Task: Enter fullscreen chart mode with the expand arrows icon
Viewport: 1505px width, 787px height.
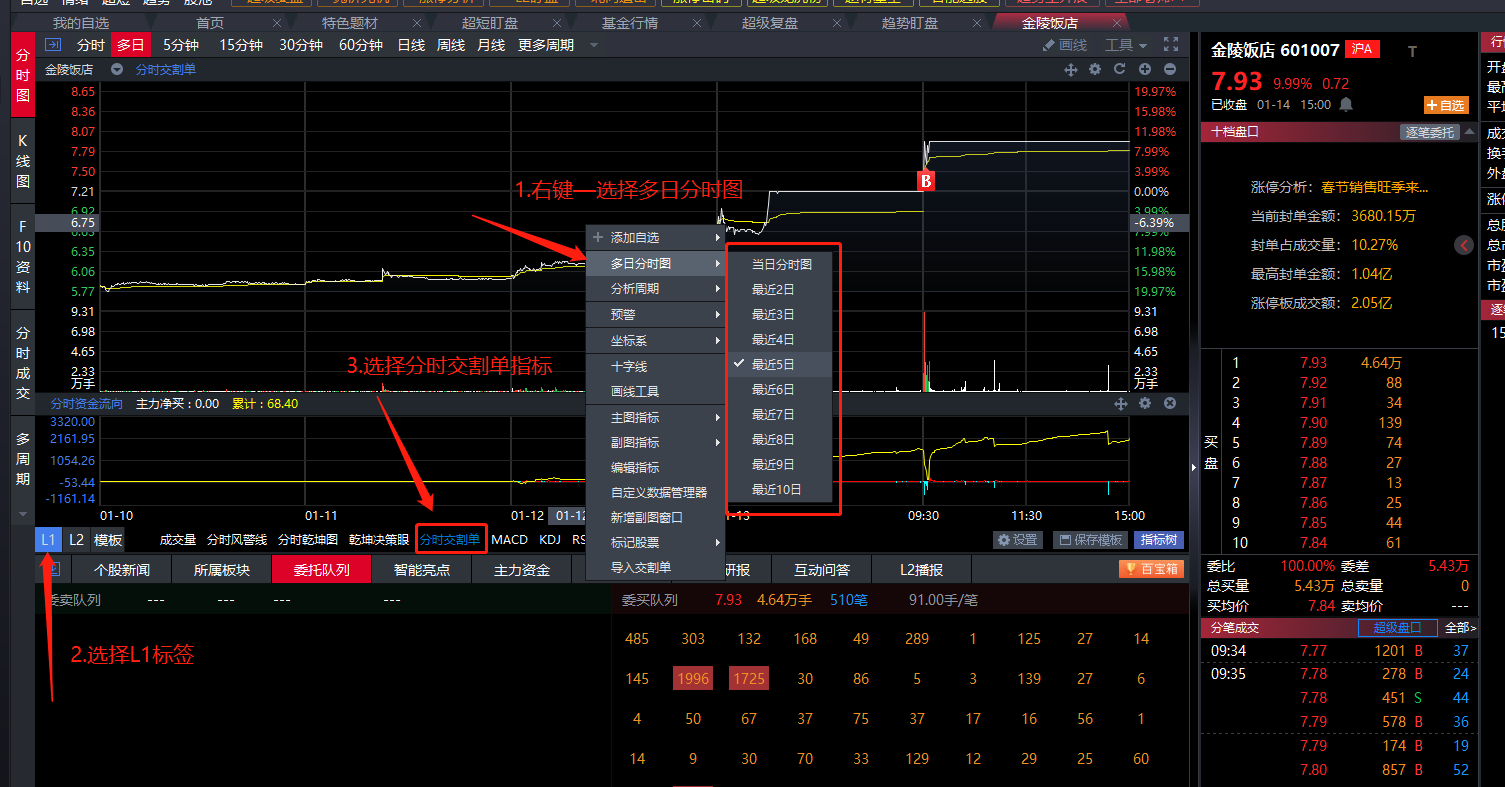Action: [1171, 45]
